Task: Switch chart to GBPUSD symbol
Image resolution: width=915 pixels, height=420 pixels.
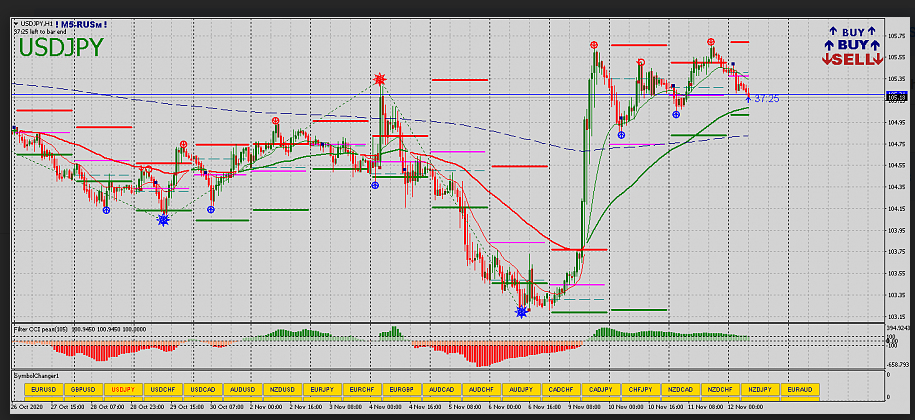Action: [x=83, y=389]
